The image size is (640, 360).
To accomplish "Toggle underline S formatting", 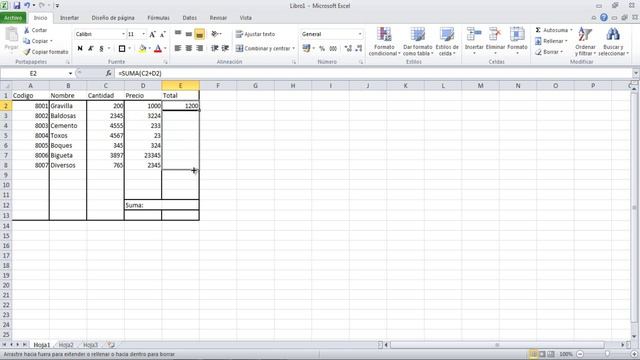I will click(x=101, y=49).
